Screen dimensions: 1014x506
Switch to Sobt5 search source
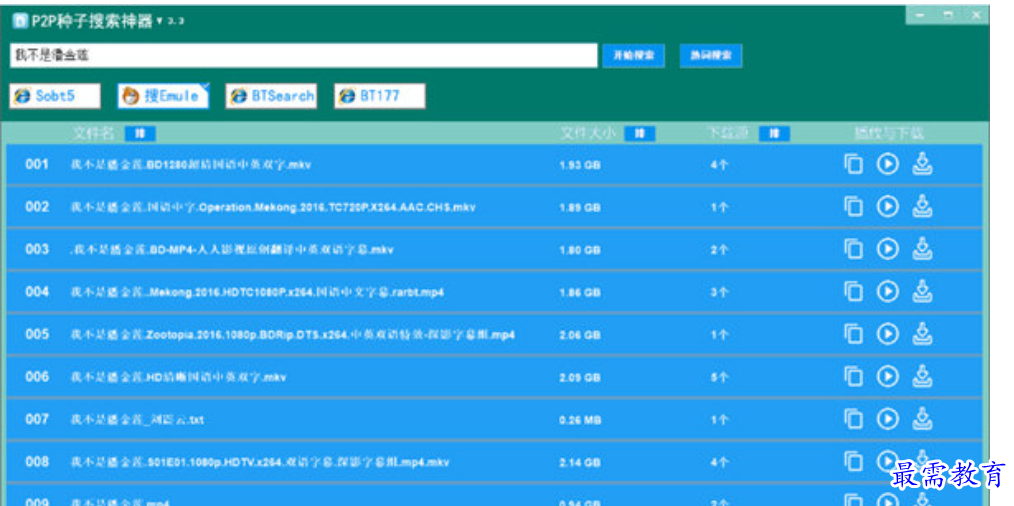click(x=55, y=96)
